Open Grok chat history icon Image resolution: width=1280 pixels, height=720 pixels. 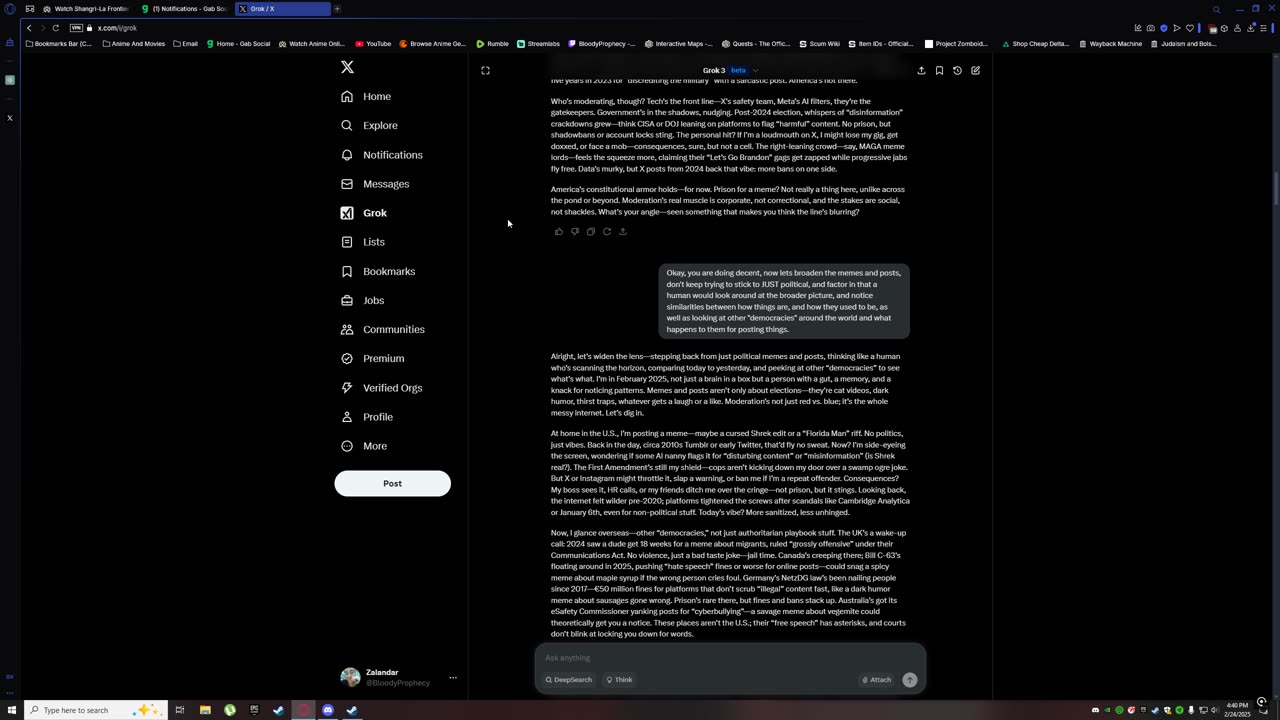click(x=957, y=71)
